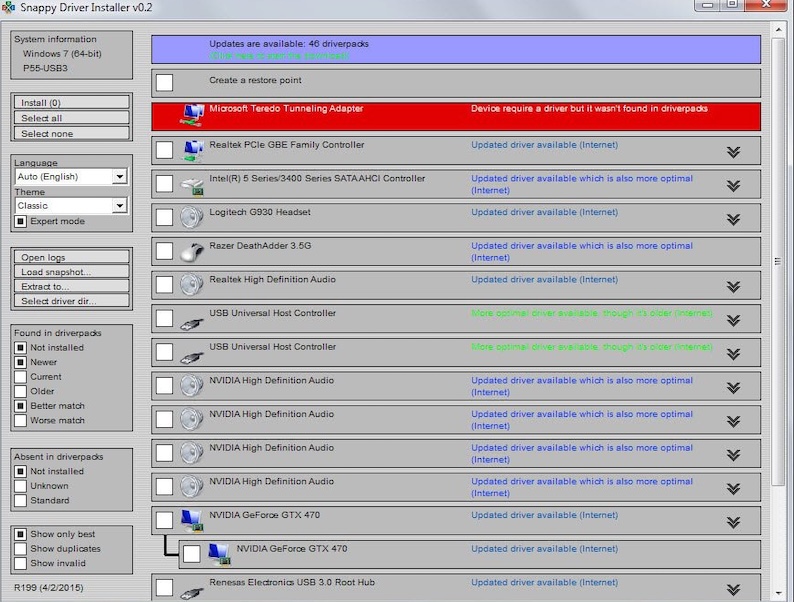
Task: Click the Intel SATA AHCI Controller drive icon
Action: 191,184
